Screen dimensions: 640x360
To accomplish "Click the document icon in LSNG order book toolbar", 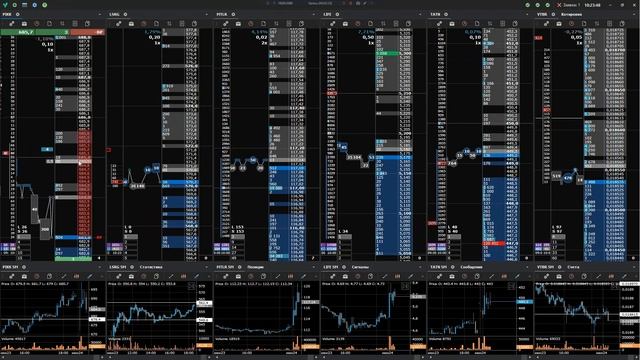I will coord(156,24).
